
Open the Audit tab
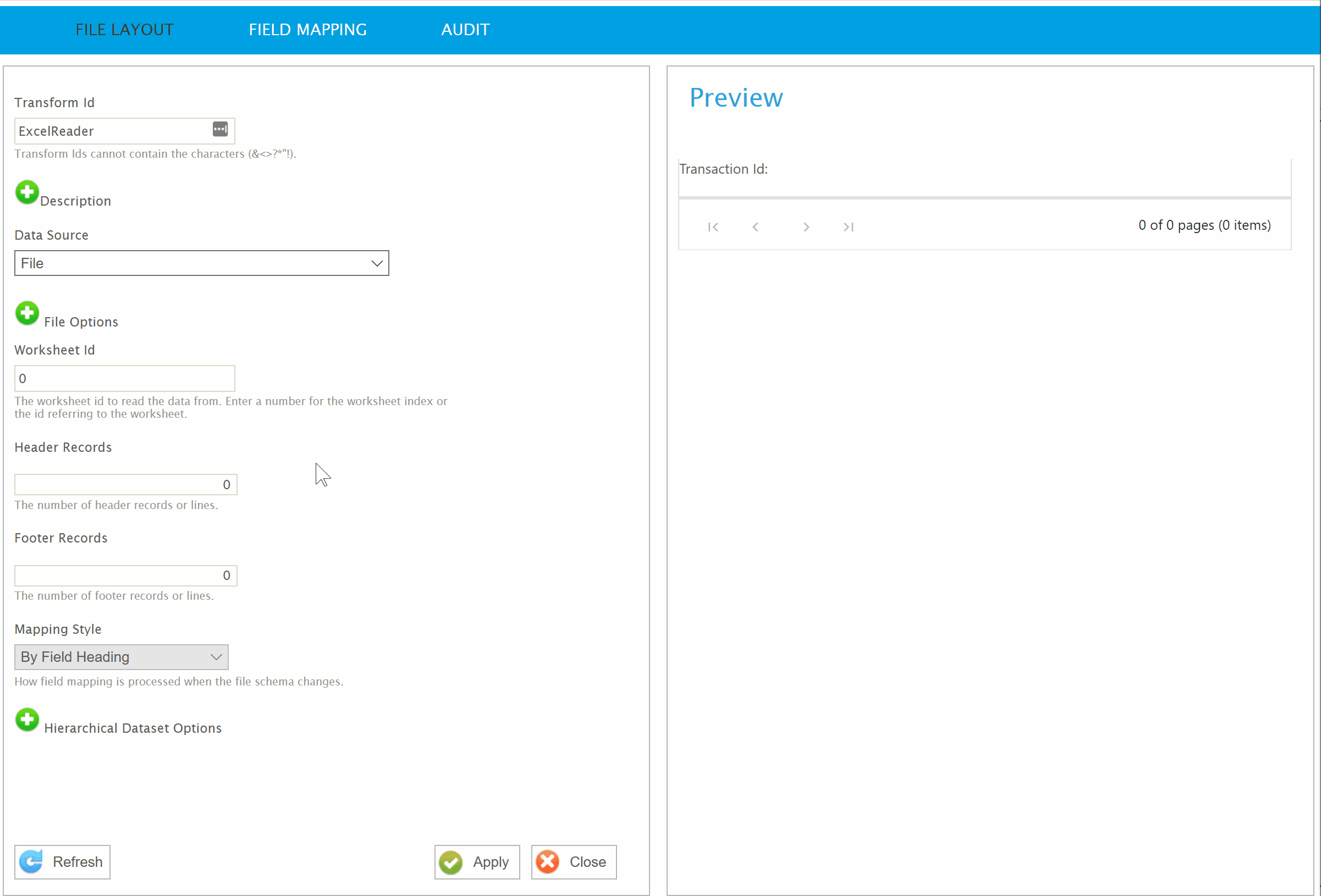pos(465,30)
